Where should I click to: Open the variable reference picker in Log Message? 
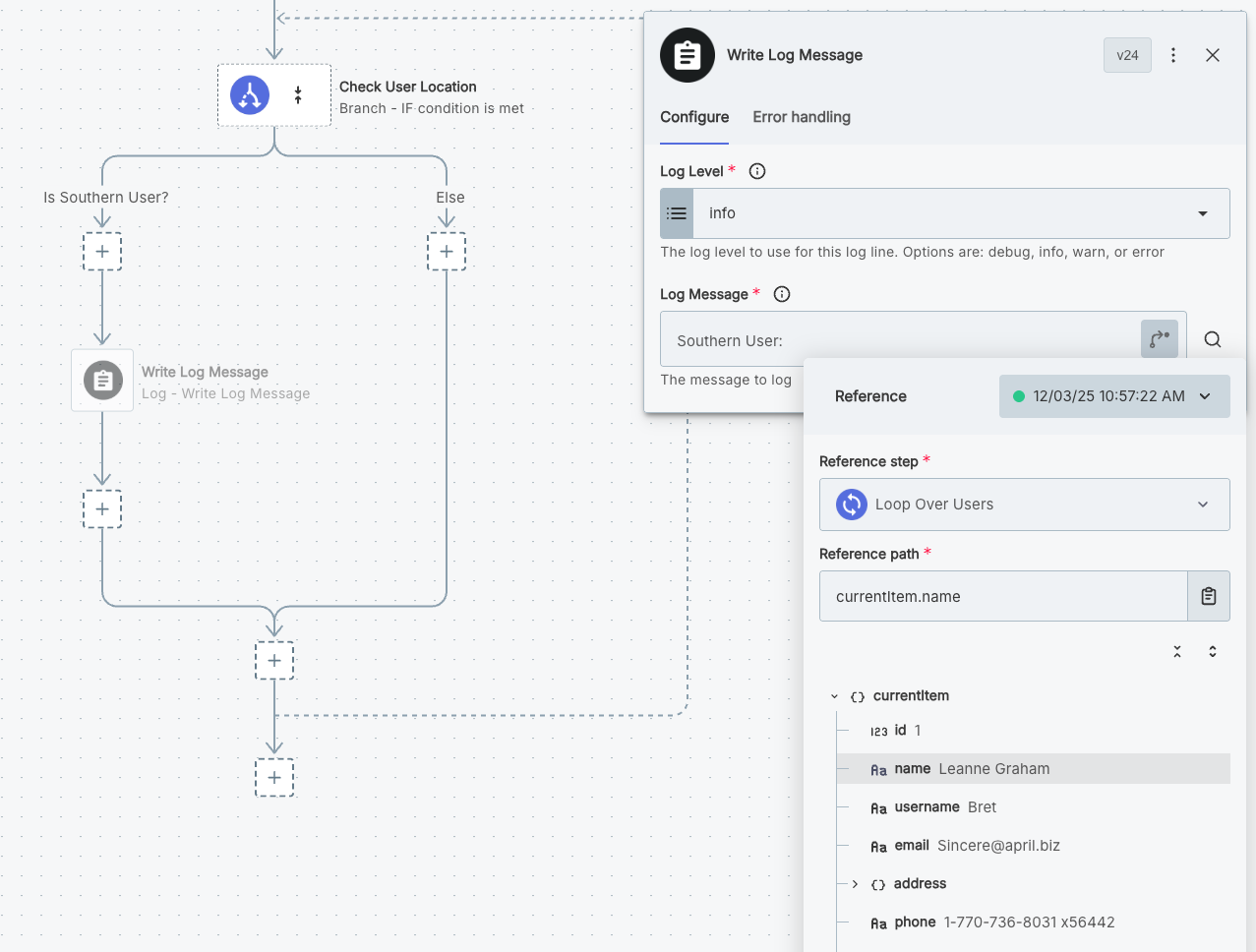tap(1158, 338)
